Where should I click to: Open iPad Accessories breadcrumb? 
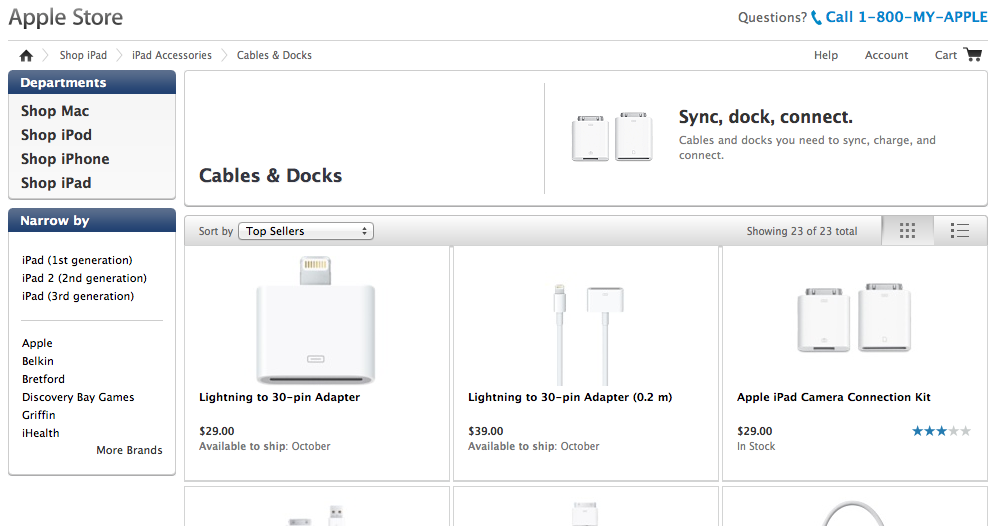[172, 55]
